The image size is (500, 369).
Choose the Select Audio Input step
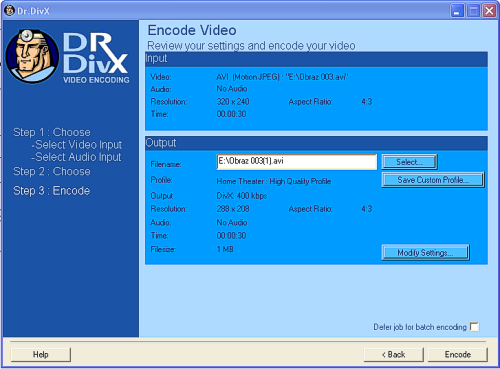[x=76, y=157]
